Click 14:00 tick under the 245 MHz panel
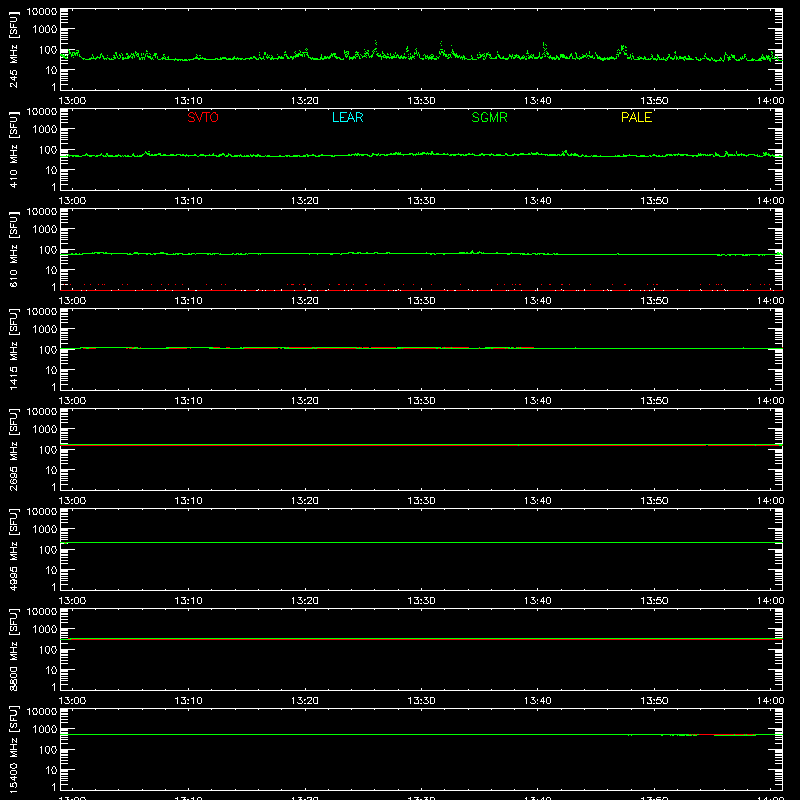This screenshot has width=800, height=800. coord(770,101)
